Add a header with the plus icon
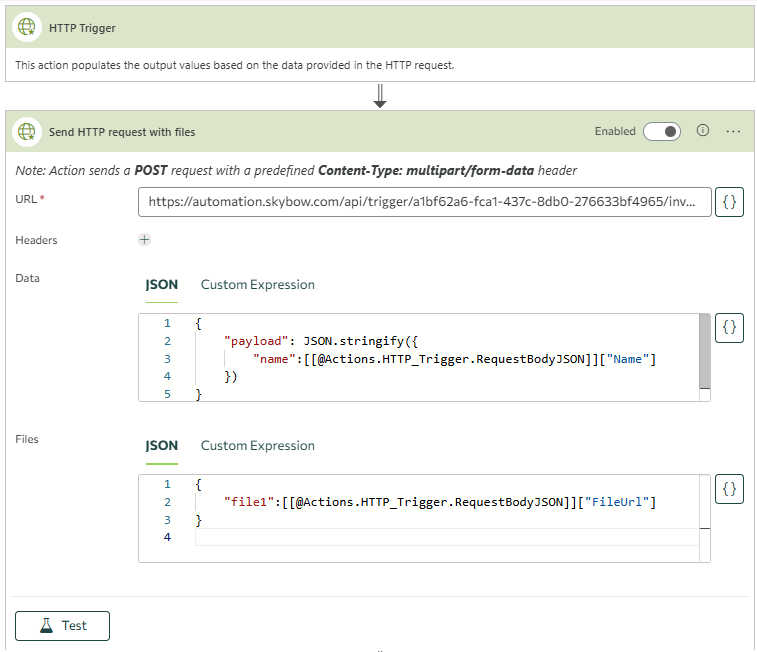Image resolution: width=757 pixels, height=652 pixels. pyautogui.click(x=144, y=240)
